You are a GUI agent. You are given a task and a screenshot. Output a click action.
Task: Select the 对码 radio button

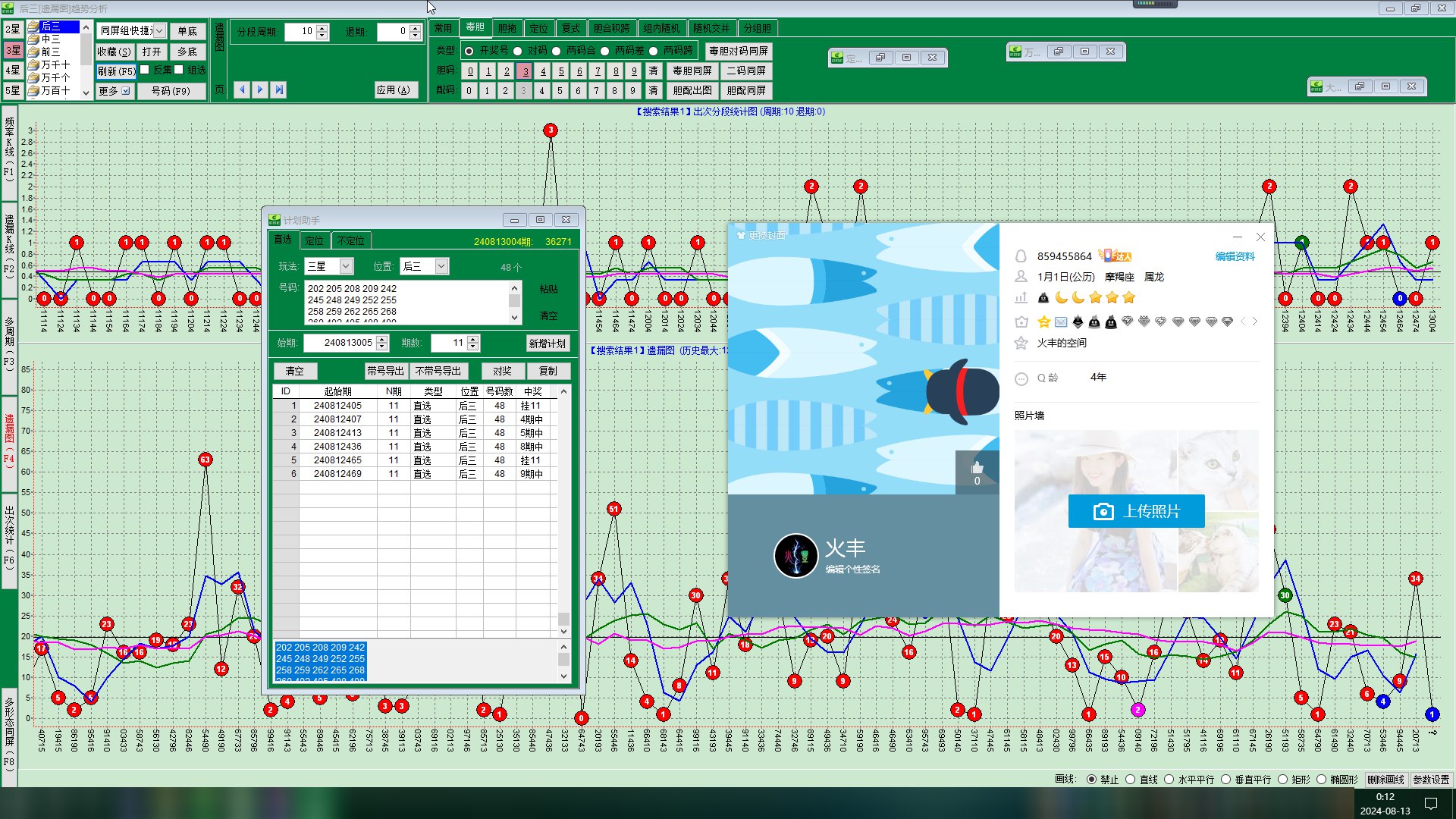coord(517,51)
